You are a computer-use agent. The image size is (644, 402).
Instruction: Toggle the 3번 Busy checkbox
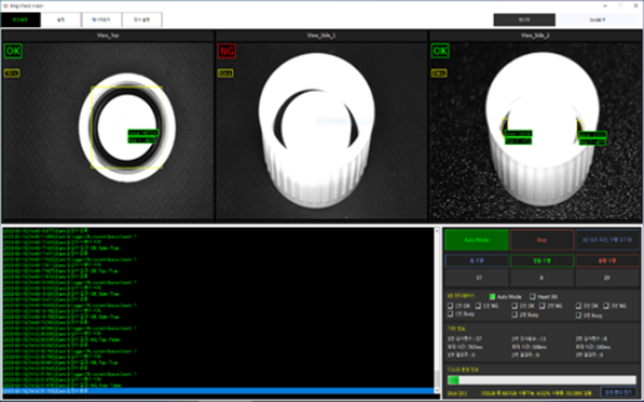click(x=578, y=315)
